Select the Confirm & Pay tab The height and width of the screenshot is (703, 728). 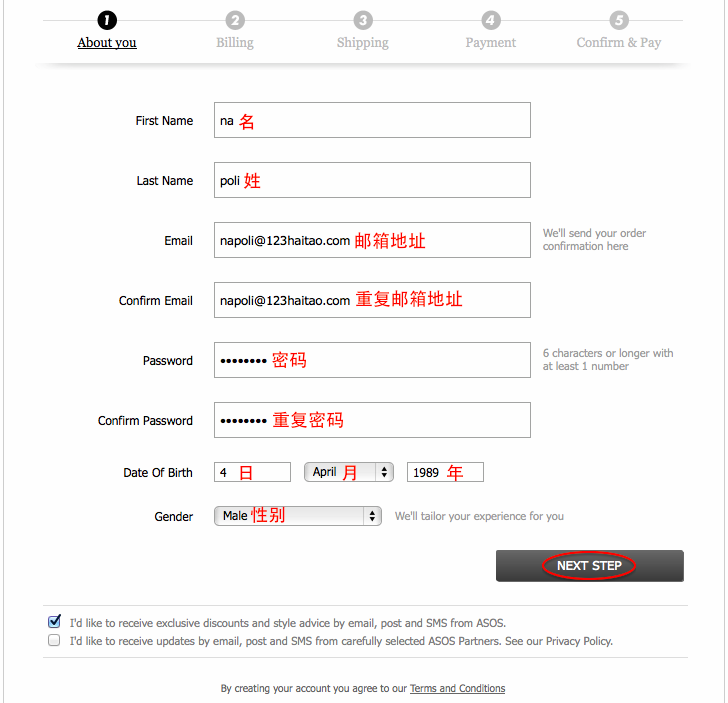tap(619, 43)
